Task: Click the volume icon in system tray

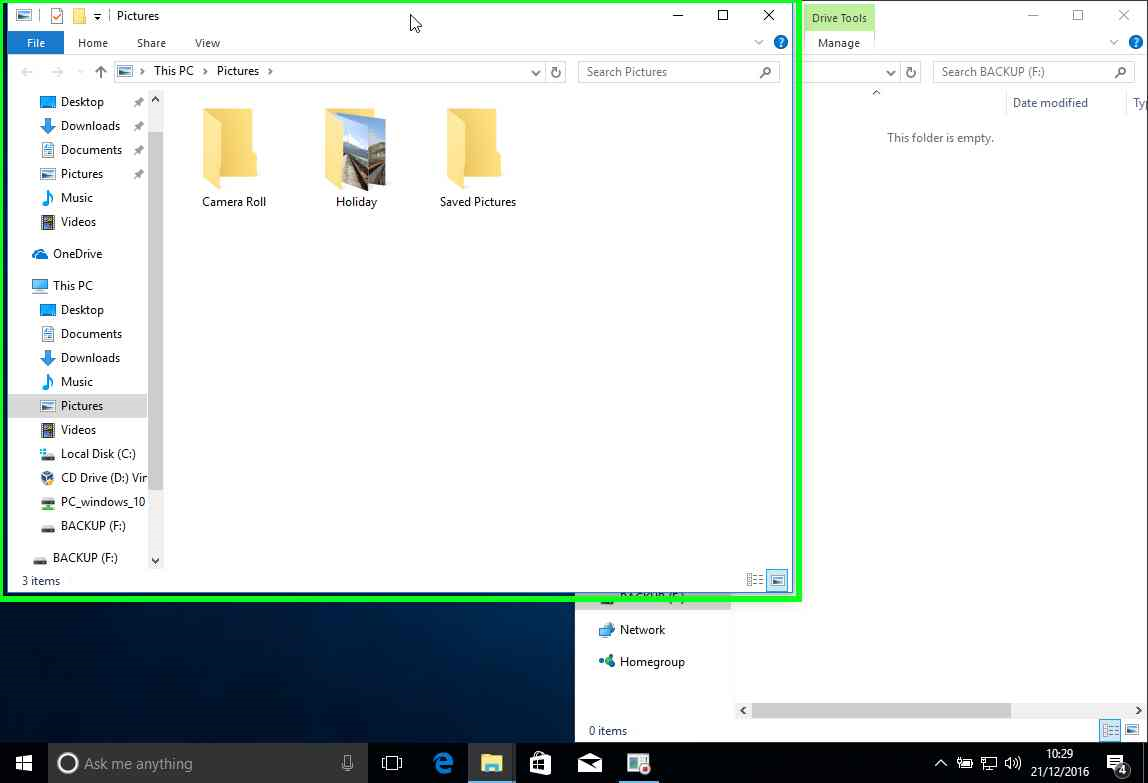Action: [x=1013, y=763]
